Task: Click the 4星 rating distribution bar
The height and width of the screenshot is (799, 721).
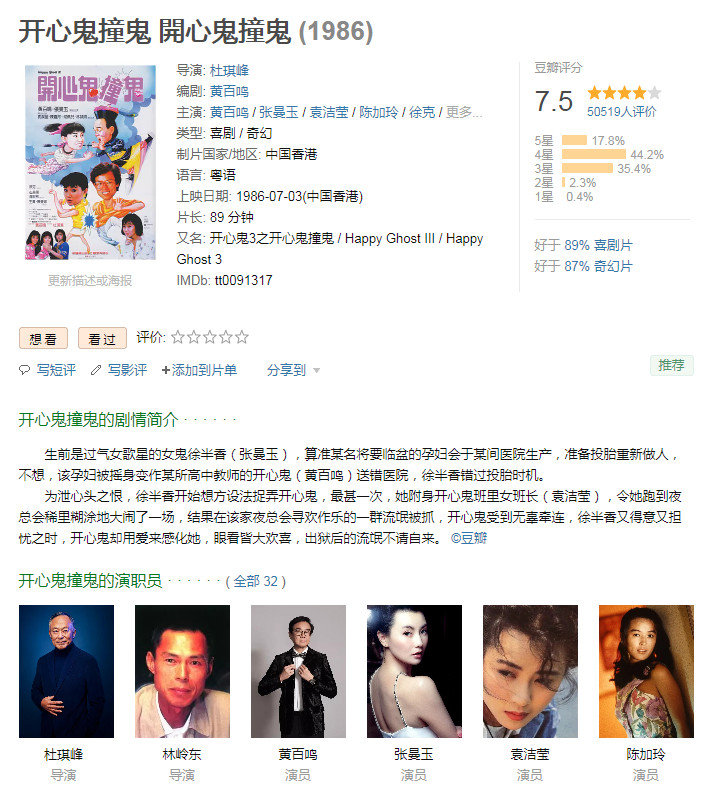Action: pos(594,154)
